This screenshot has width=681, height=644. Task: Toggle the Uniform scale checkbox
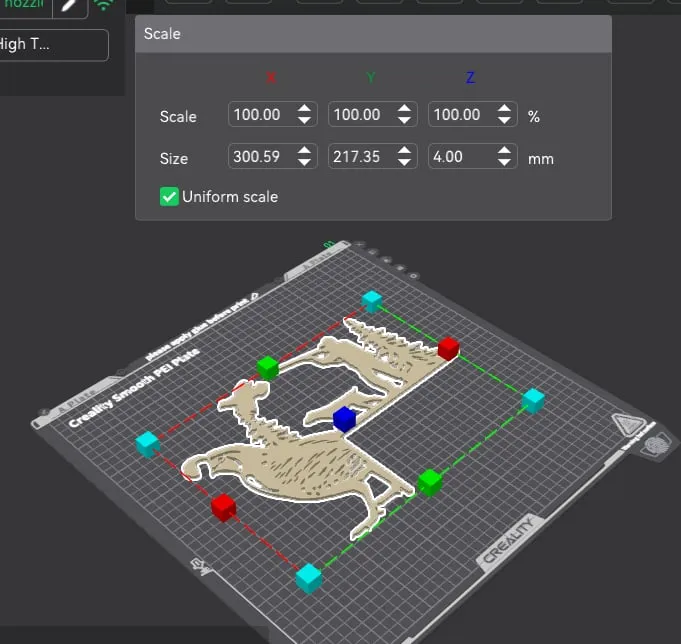point(169,197)
